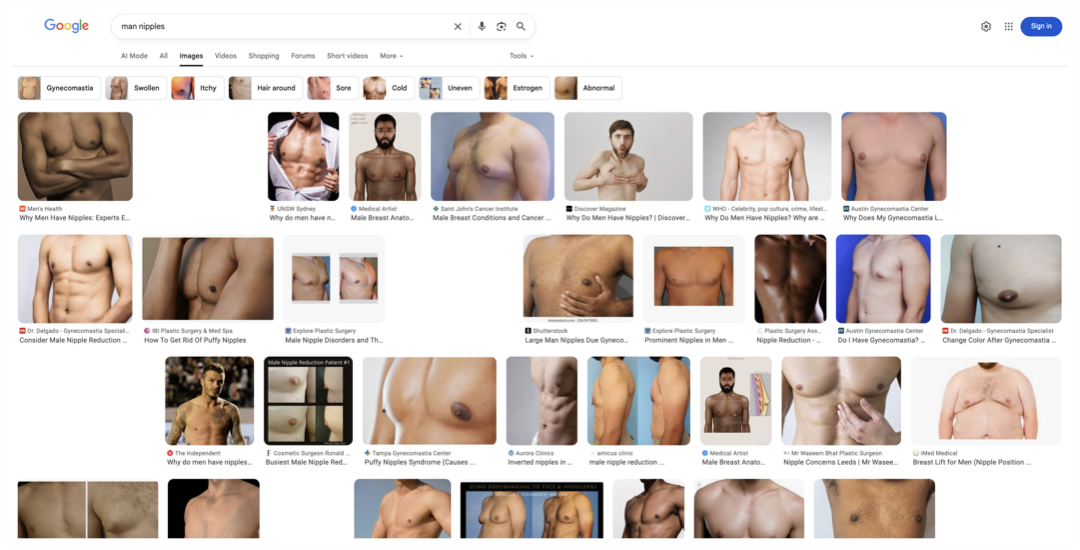Filter by the Estrogen chip
The height and width of the screenshot is (550, 1080).
pyautogui.click(x=517, y=88)
